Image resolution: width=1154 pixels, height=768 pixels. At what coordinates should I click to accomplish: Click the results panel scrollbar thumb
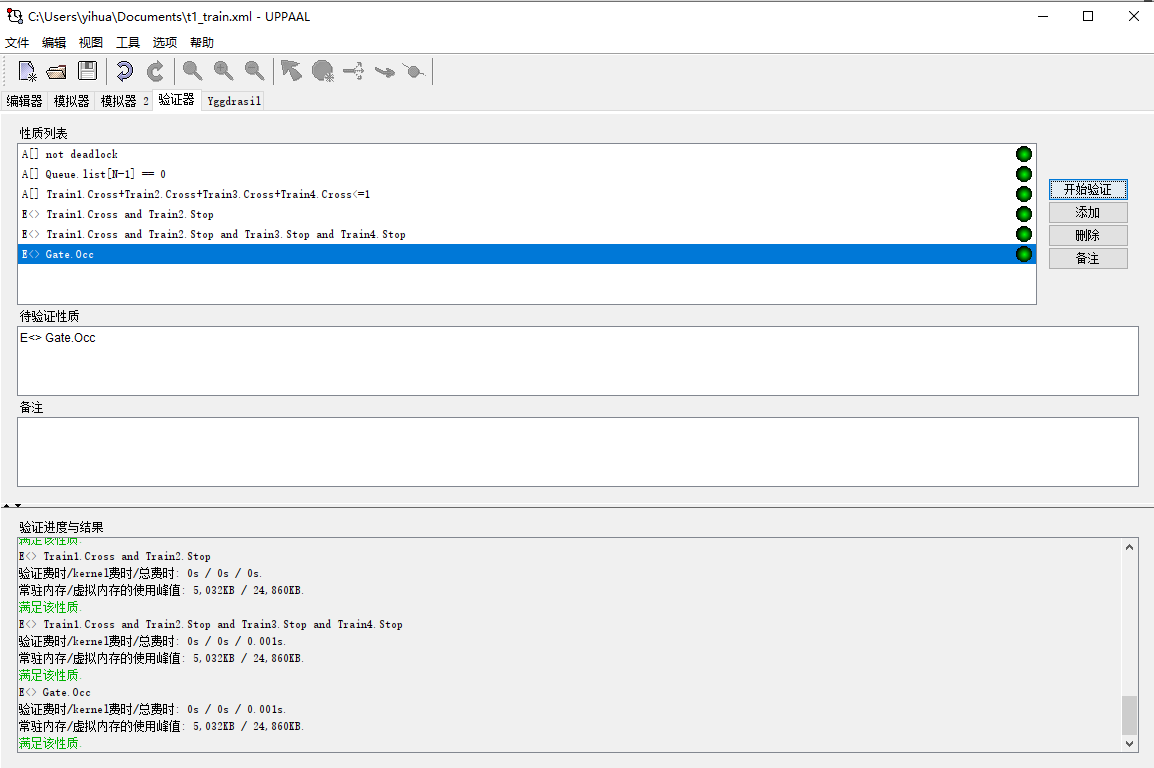coord(1130,715)
